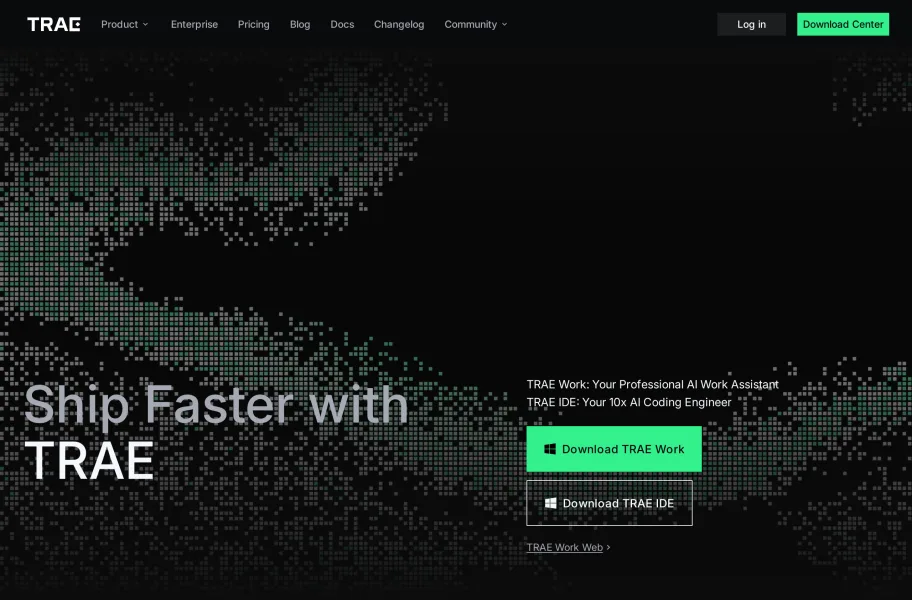
Task: View the Changelog page
Action: (399, 24)
